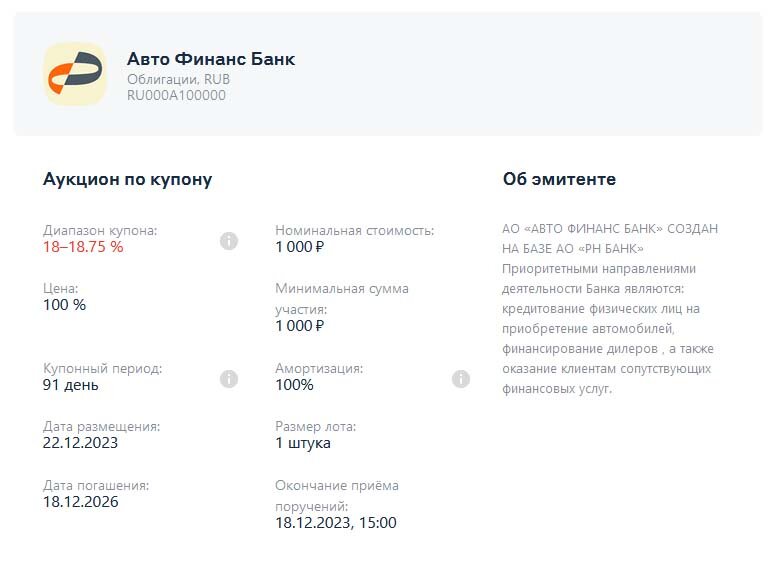The height and width of the screenshot is (565, 772).
Task: Click the Дата погашения label
Action: click(x=96, y=485)
